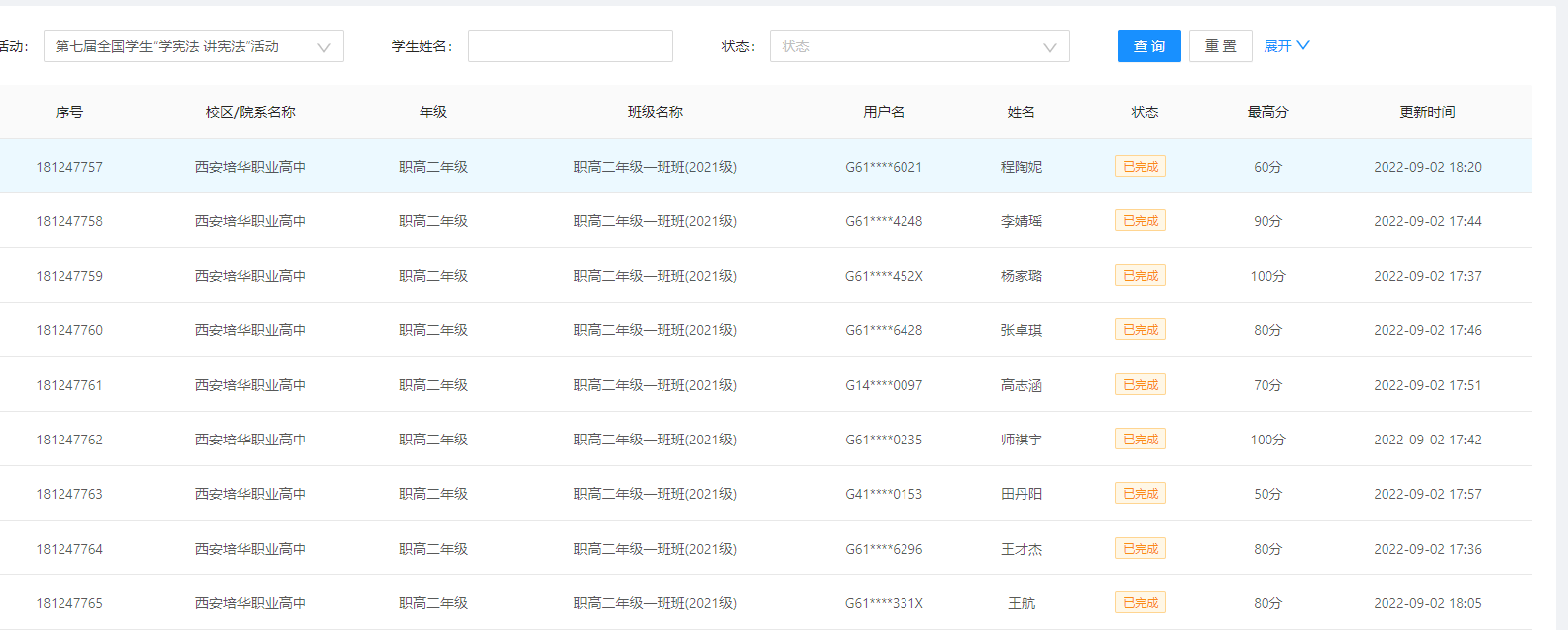Click 已完成 status tag for 田丹阳
Image resolution: width=1568 pixels, height=630 pixels.
[x=1140, y=494]
